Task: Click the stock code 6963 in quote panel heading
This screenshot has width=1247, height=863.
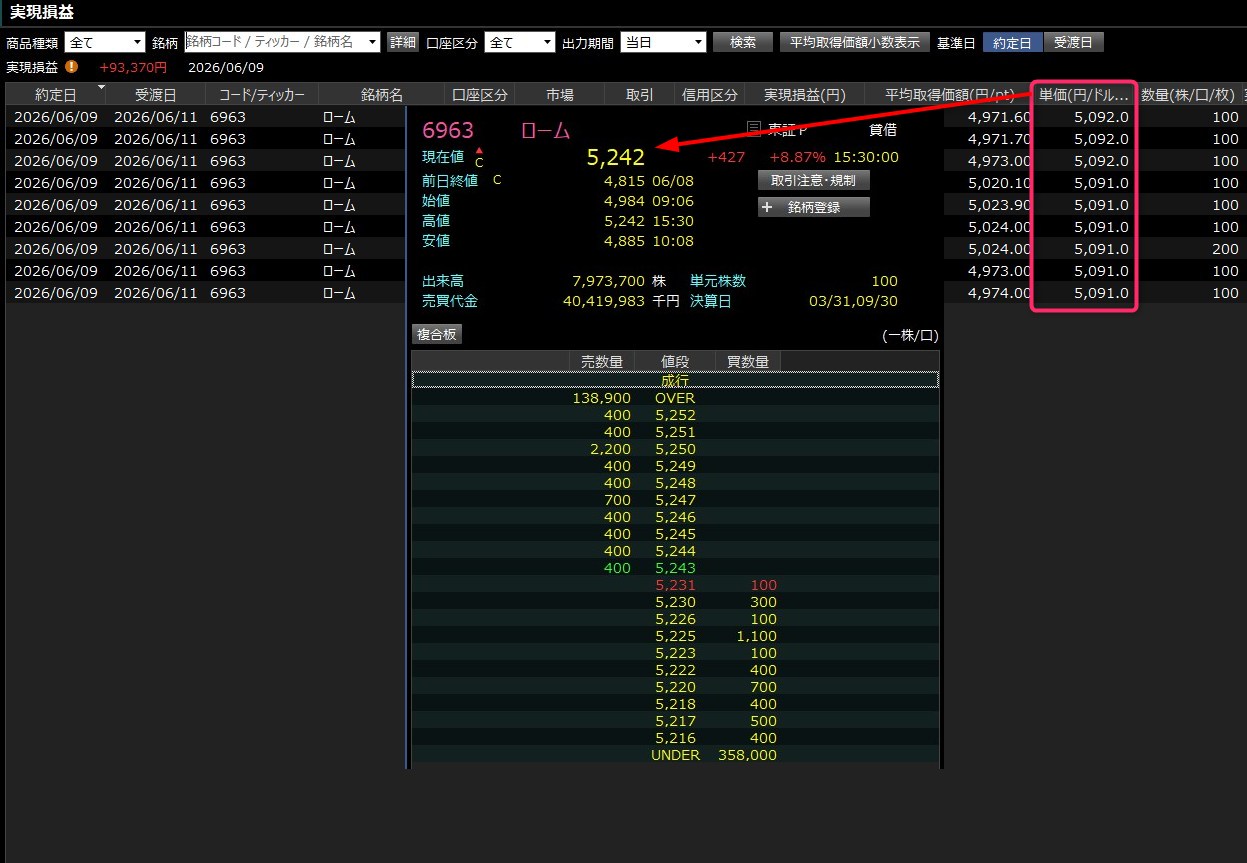Action: pos(448,131)
